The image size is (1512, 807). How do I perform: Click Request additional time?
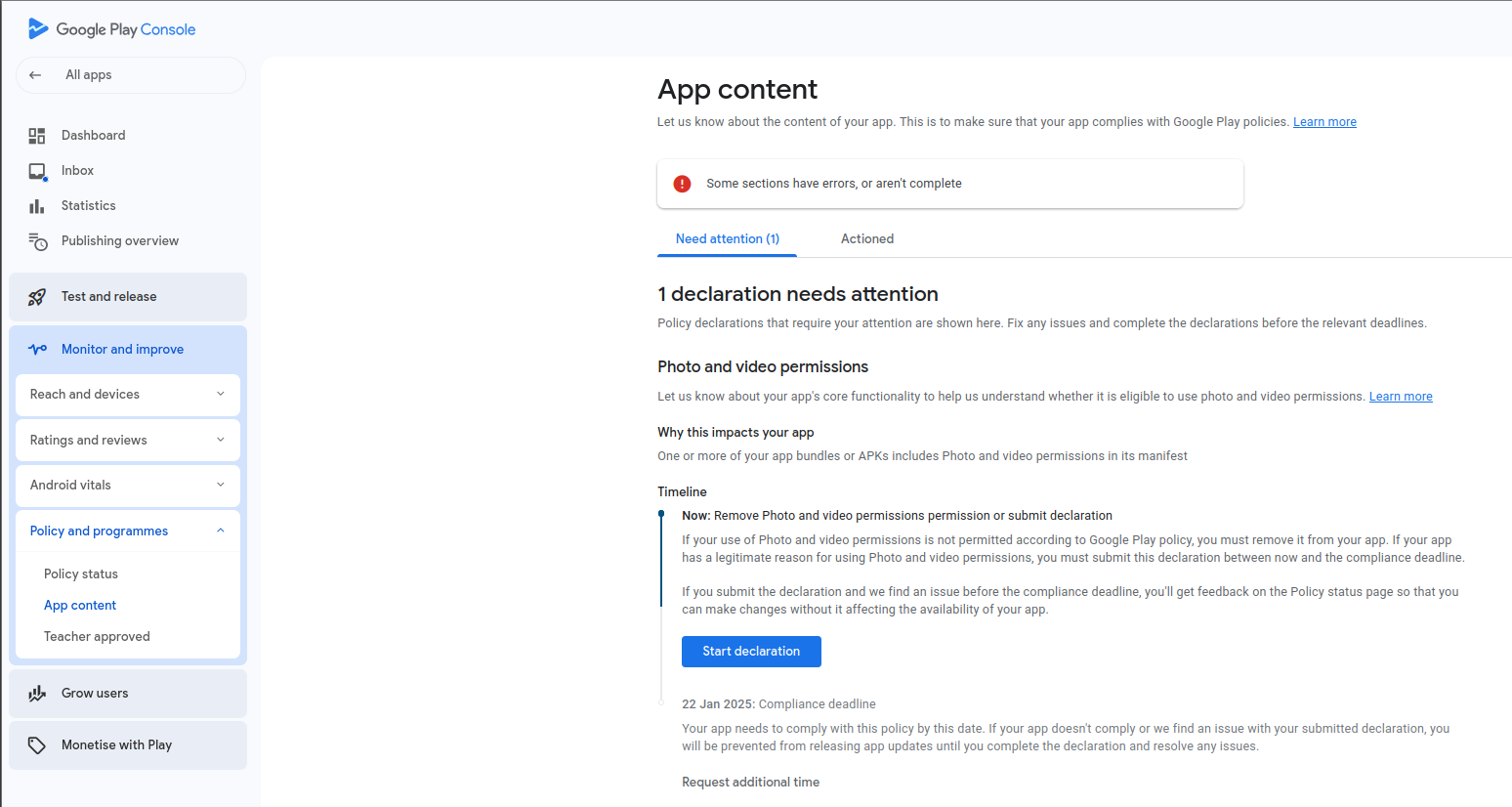pos(750,783)
